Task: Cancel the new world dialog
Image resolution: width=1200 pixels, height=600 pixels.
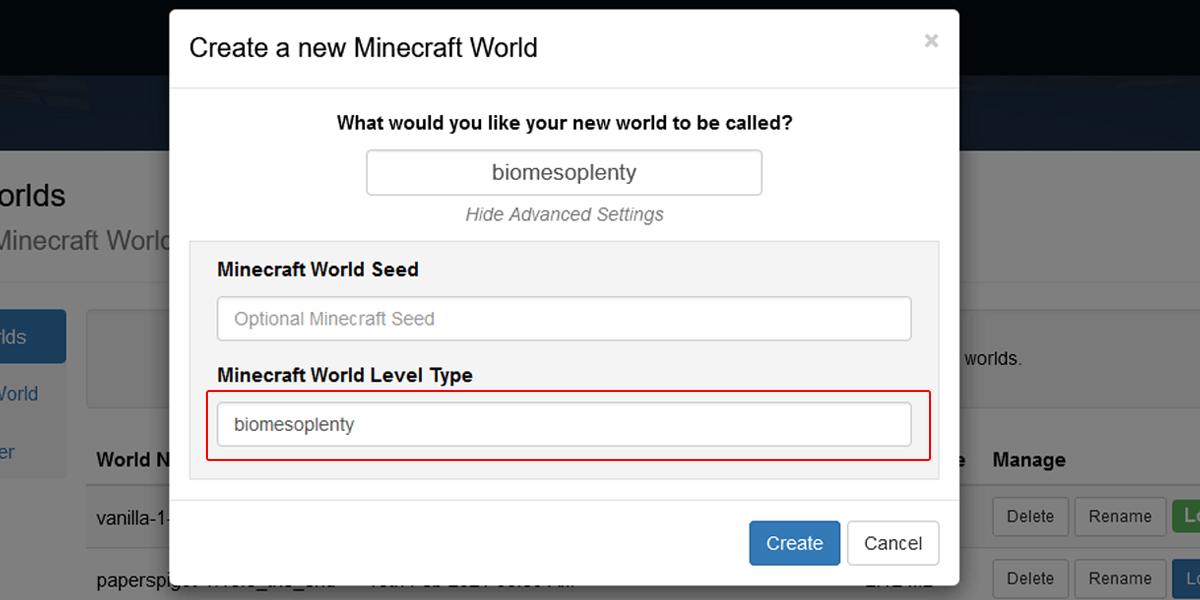Action: (x=893, y=543)
